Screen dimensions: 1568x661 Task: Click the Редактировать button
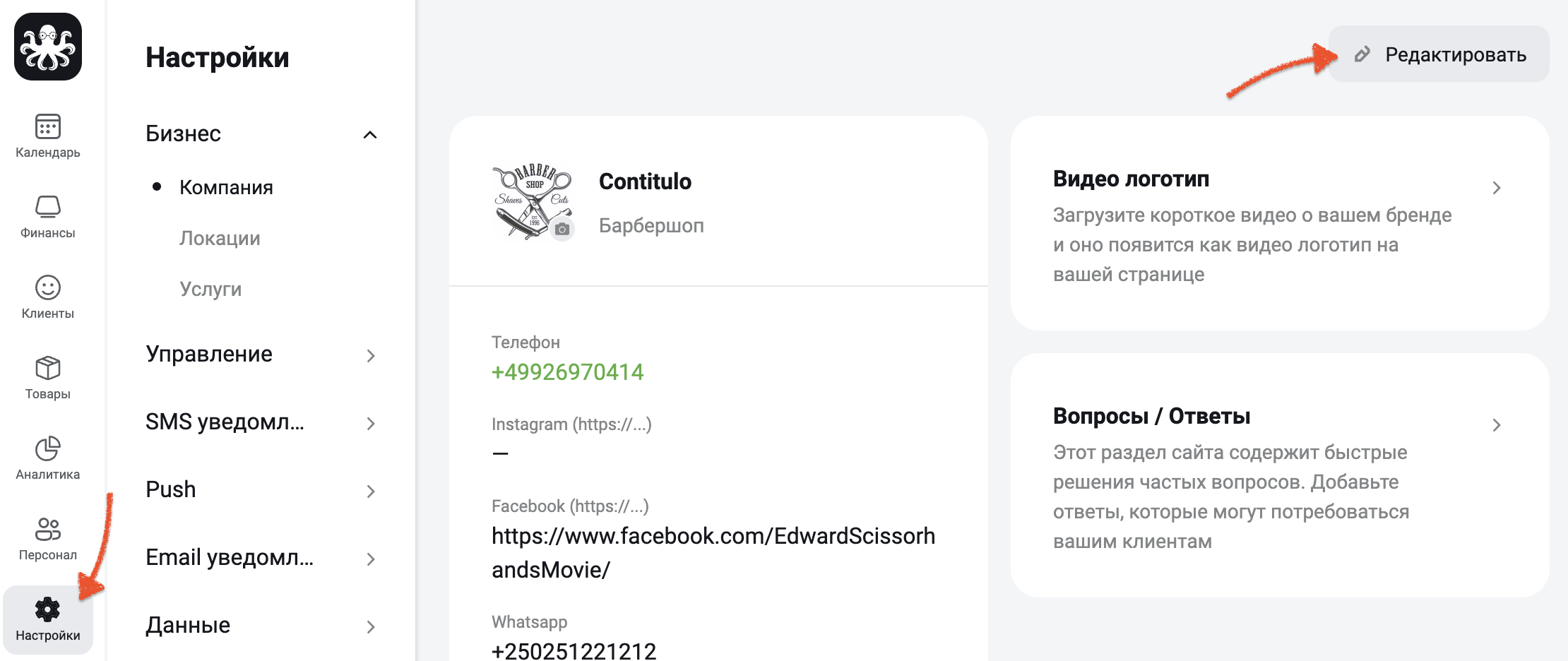1439,54
